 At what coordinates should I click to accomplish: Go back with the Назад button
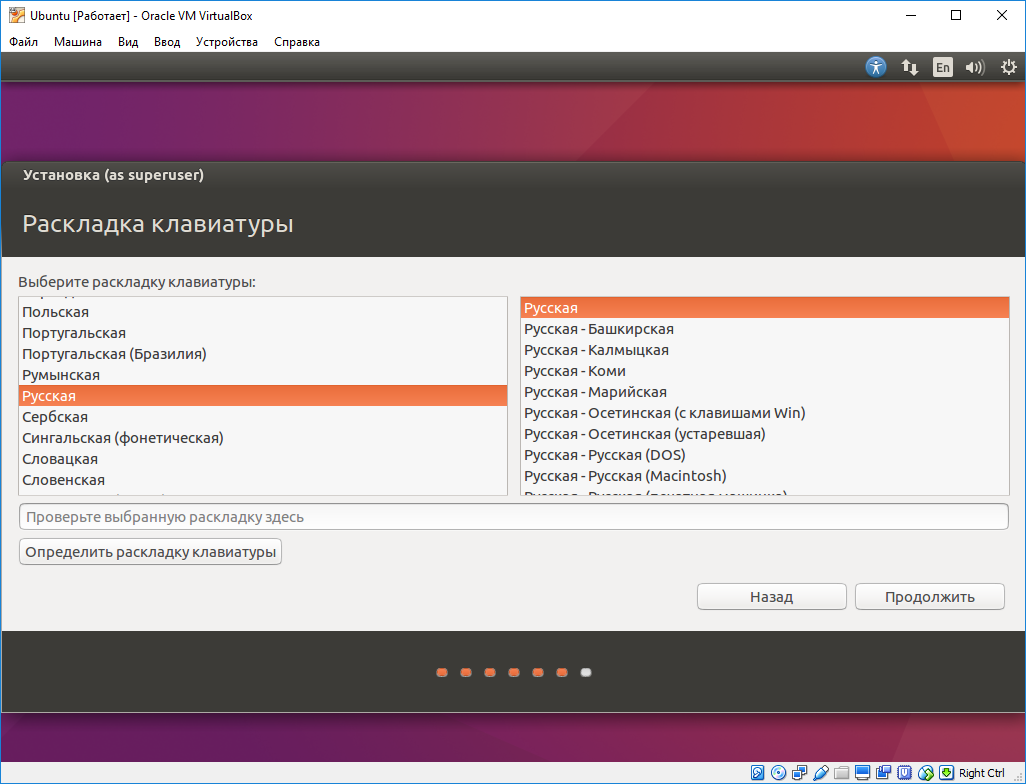(771, 597)
